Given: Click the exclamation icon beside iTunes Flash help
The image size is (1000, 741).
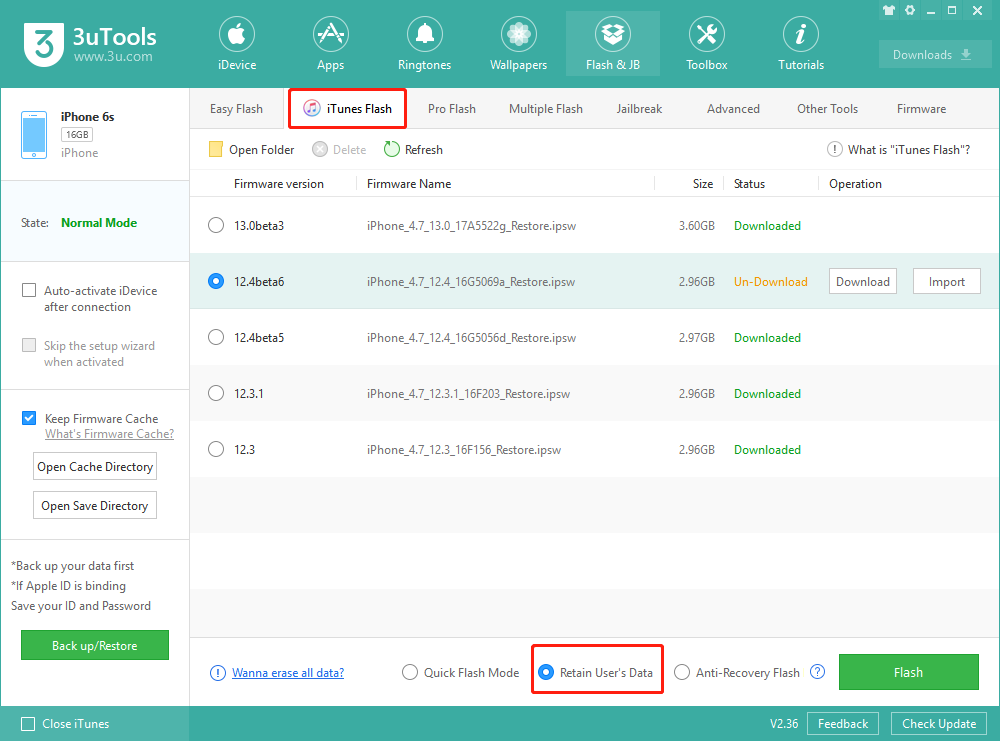Looking at the screenshot, I should click(x=834, y=149).
